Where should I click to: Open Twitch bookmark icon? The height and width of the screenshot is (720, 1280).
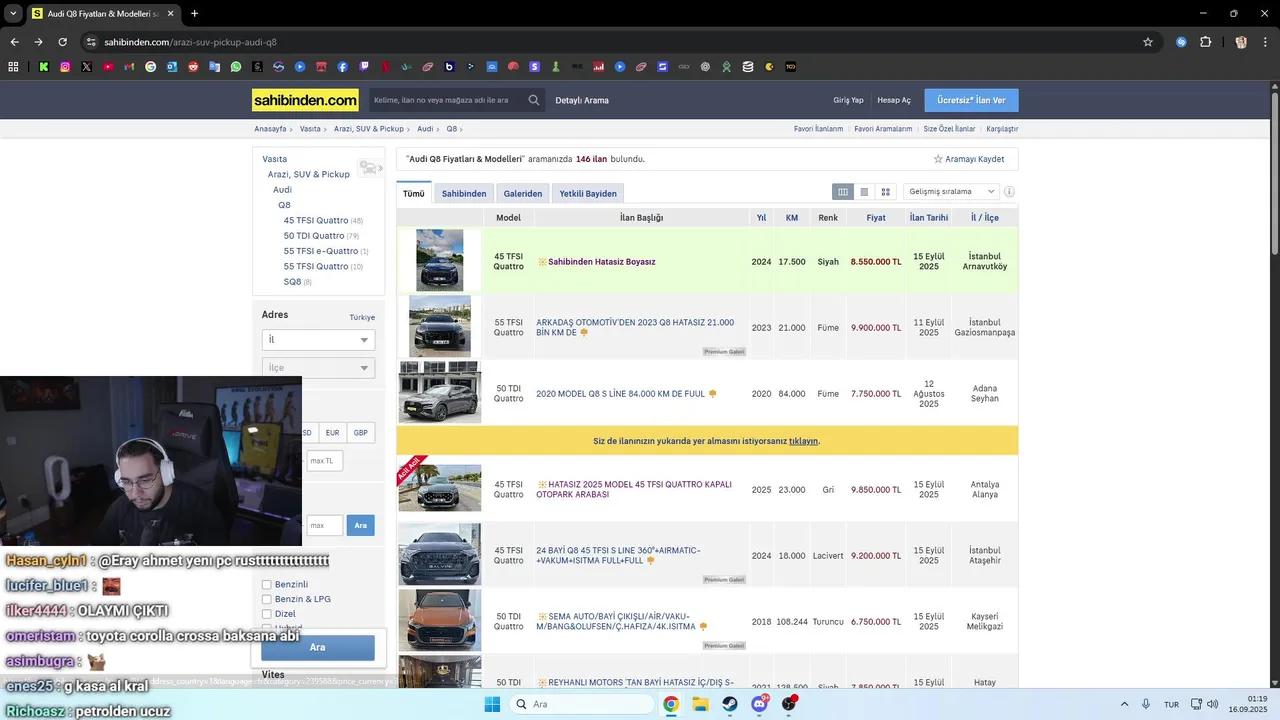click(364, 67)
